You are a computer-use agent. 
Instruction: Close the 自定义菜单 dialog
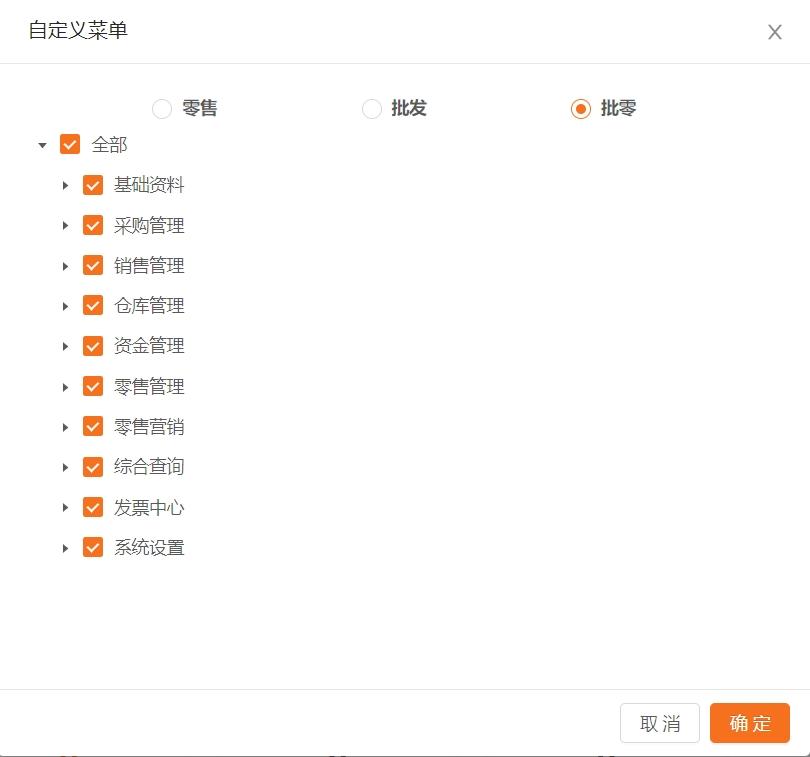coord(774,32)
